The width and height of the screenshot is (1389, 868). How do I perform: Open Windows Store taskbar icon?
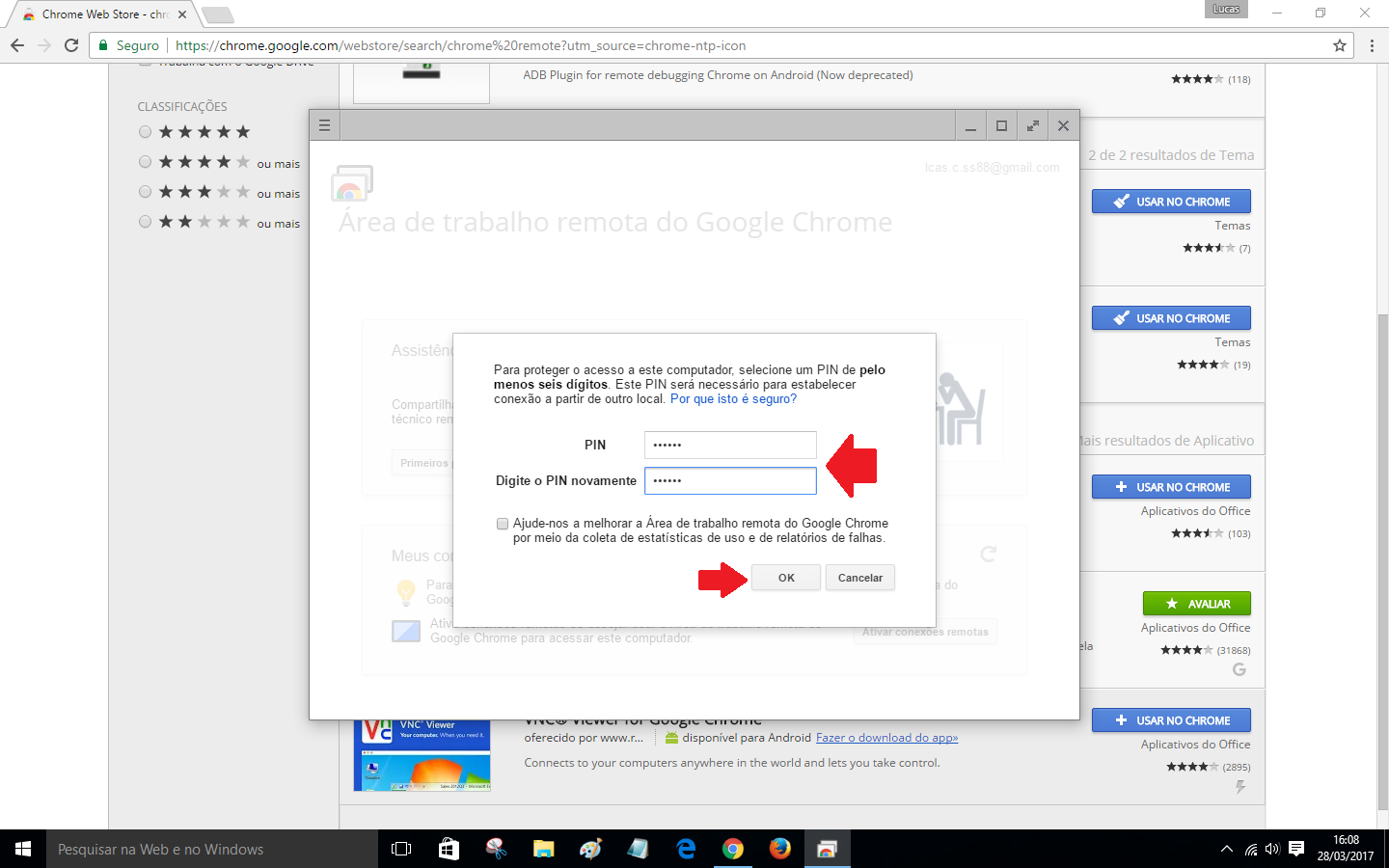click(x=449, y=849)
